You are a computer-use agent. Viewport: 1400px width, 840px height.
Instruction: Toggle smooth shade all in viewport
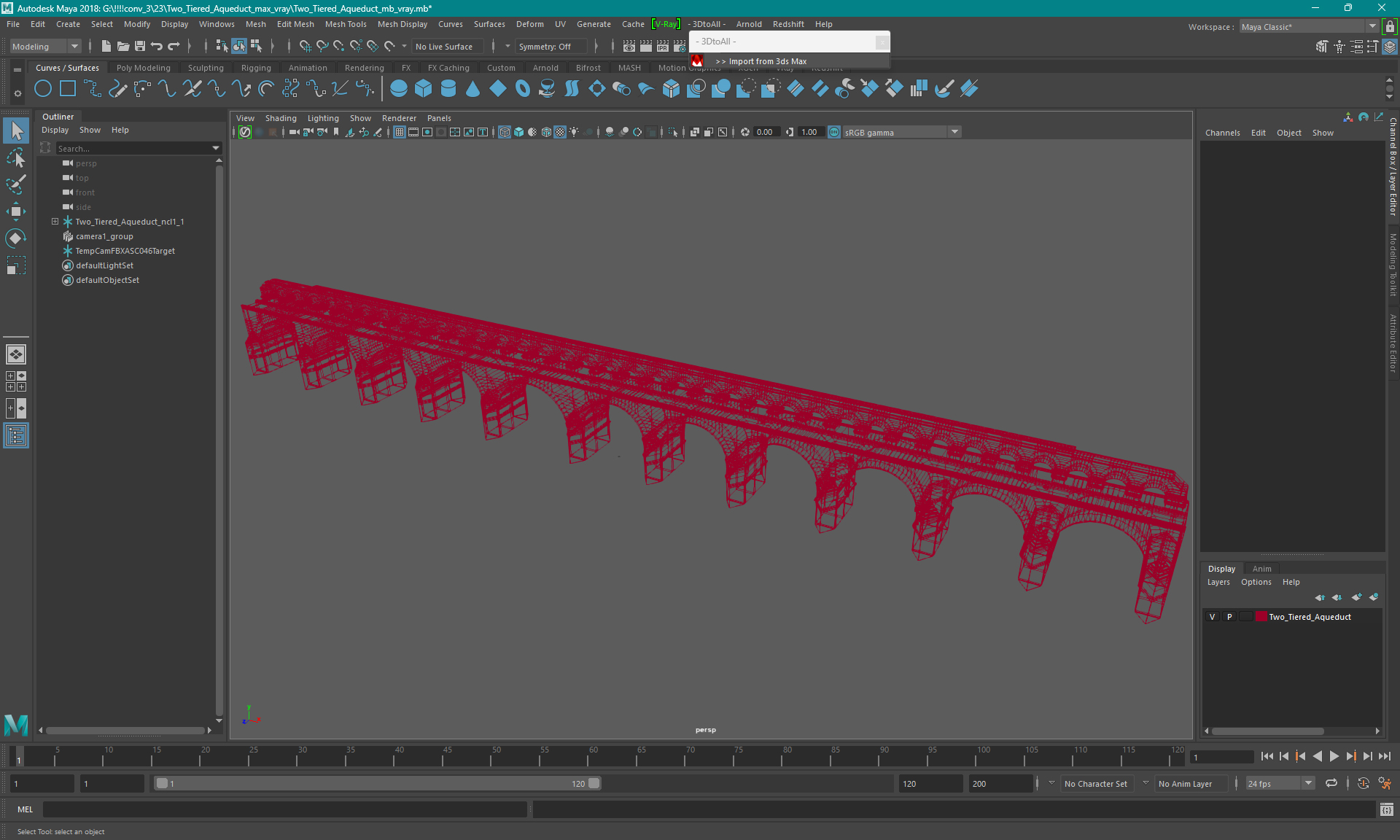(518, 132)
